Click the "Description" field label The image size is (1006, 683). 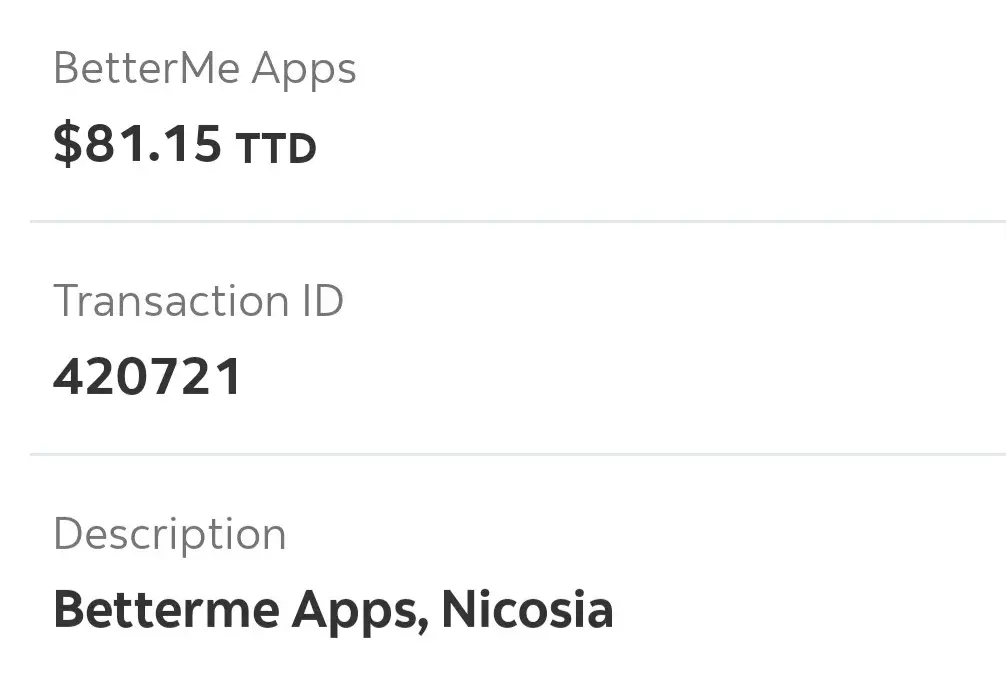169,535
